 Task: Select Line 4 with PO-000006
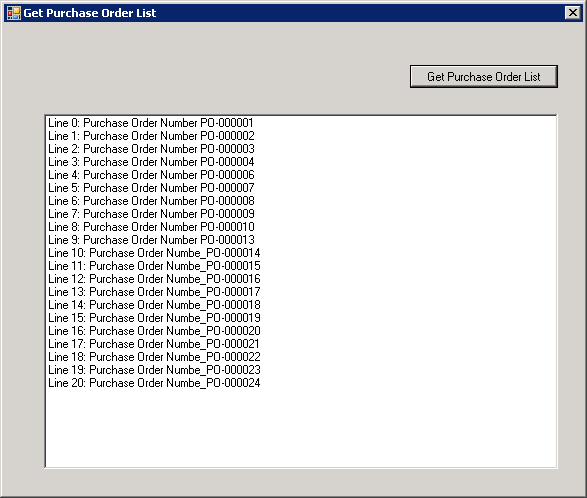pyautogui.click(x=151, y=175)
